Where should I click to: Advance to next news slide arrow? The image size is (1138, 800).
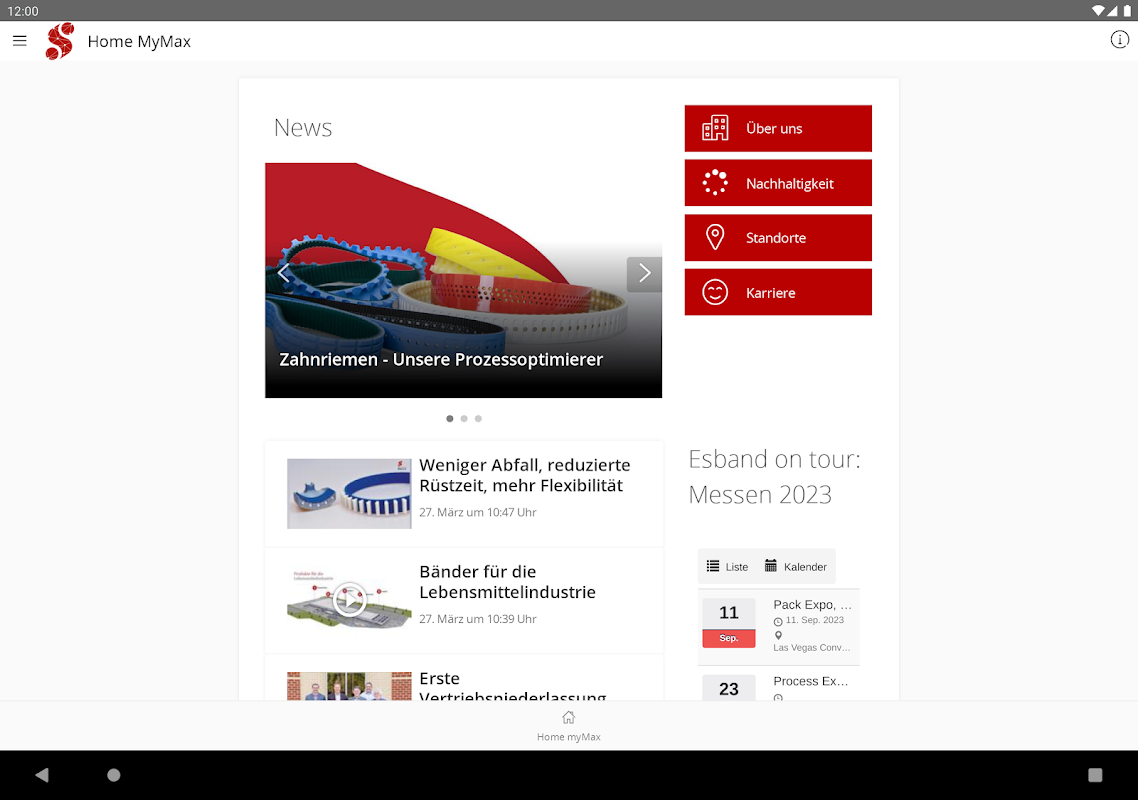pos(644,274)
